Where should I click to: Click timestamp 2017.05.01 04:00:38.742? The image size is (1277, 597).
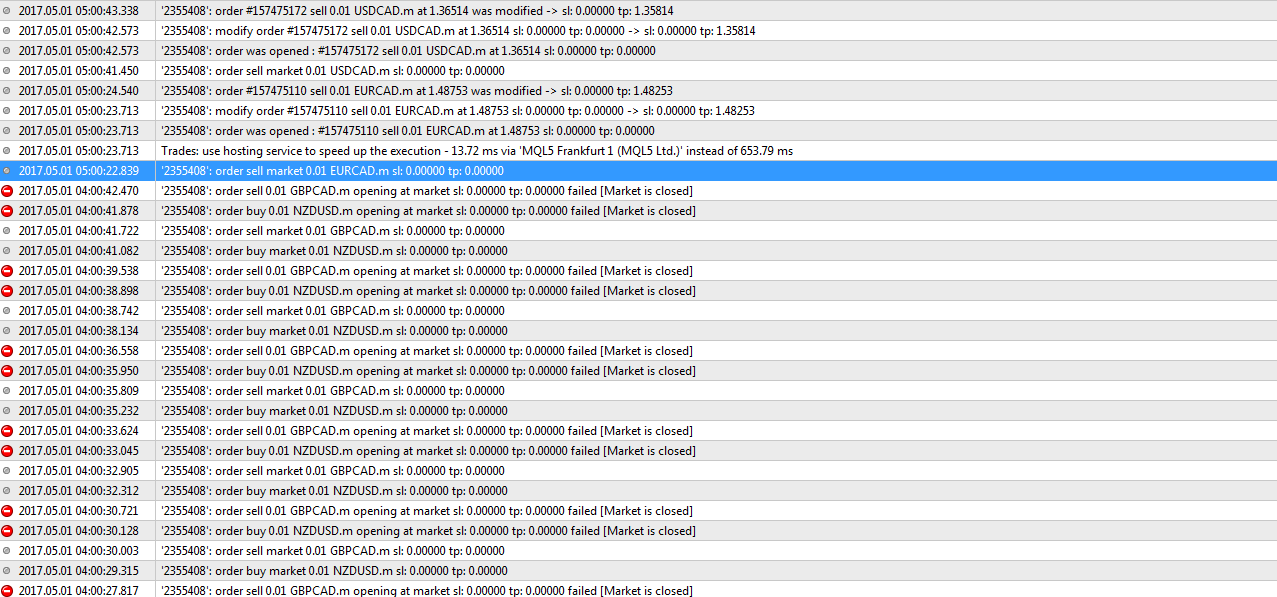tap(79, 311)
